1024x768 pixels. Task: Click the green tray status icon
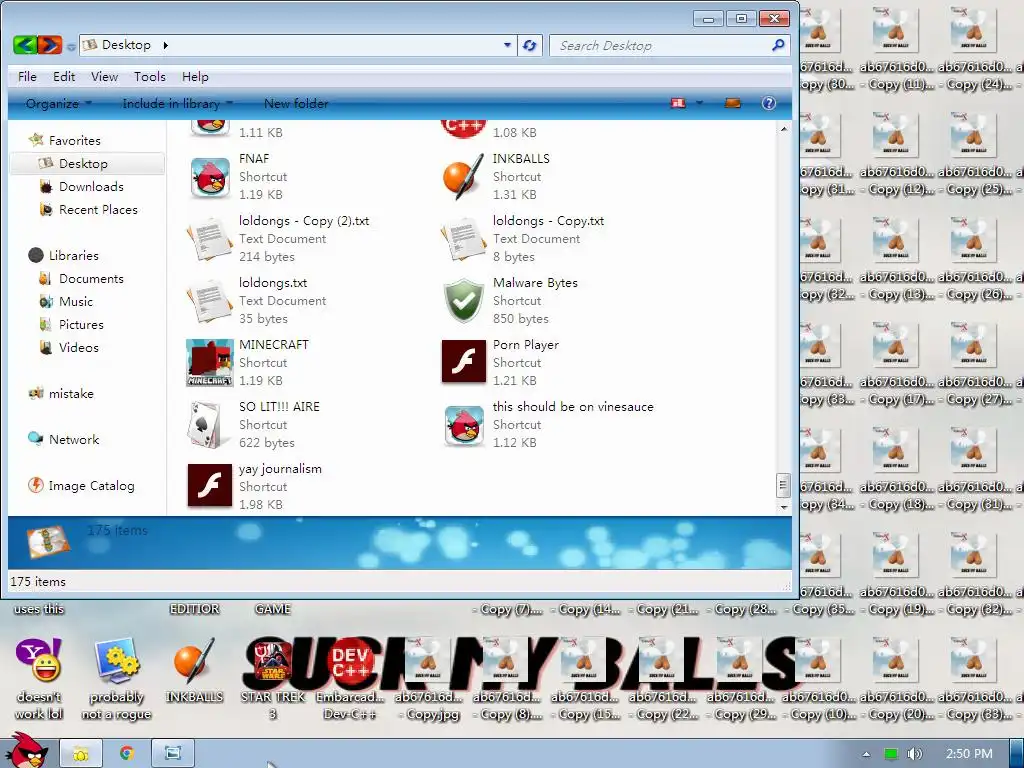891,754
